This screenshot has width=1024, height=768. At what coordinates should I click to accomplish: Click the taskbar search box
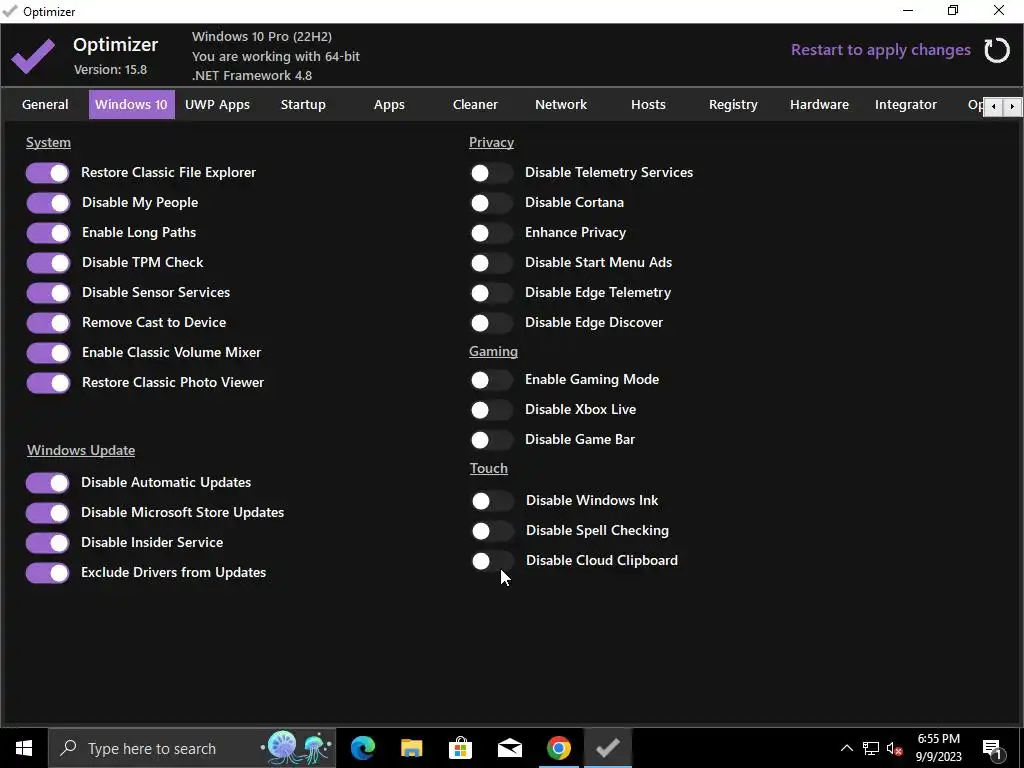192,748
